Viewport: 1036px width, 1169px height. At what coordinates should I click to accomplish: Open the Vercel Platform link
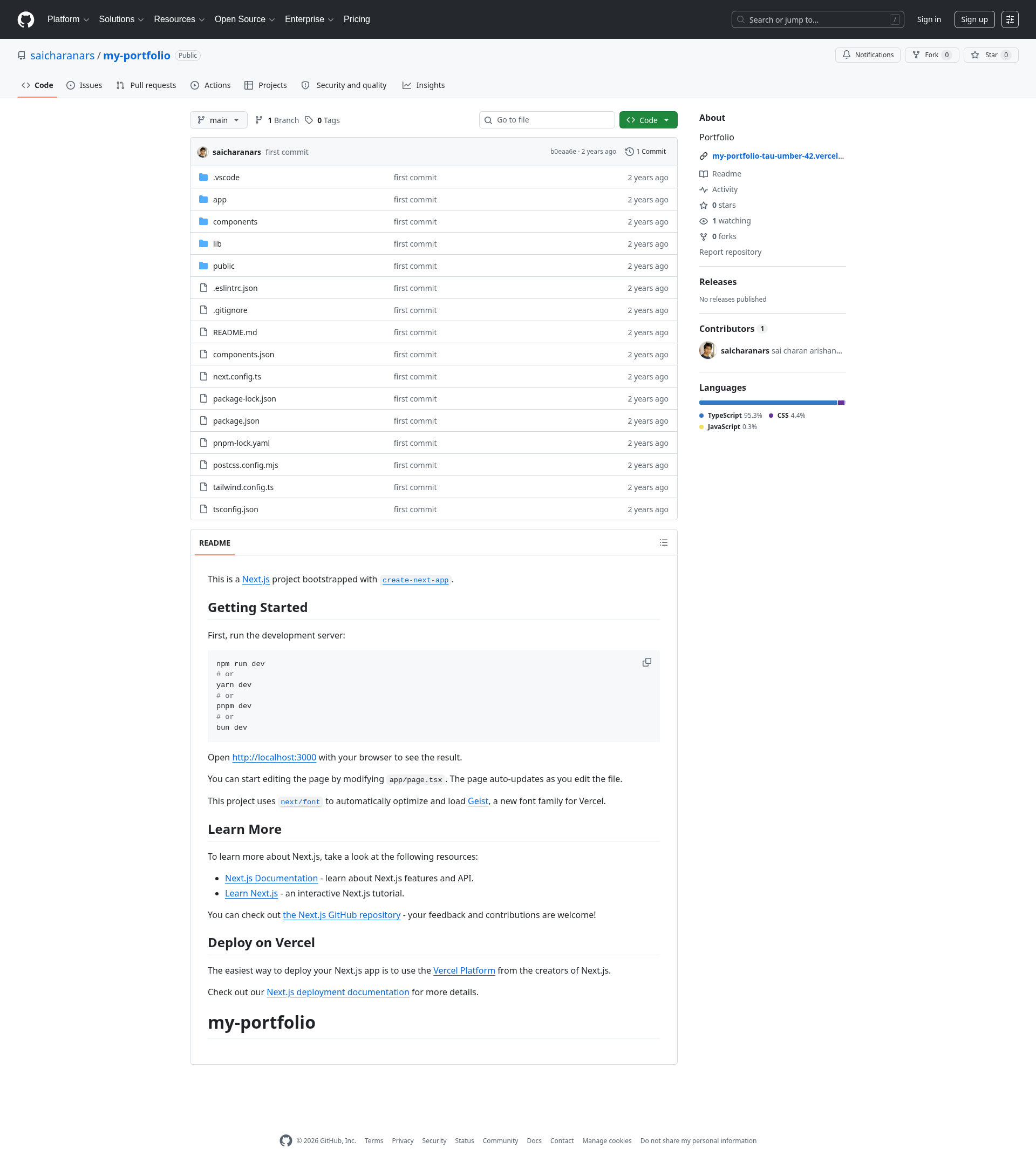[x=464, y=970]
